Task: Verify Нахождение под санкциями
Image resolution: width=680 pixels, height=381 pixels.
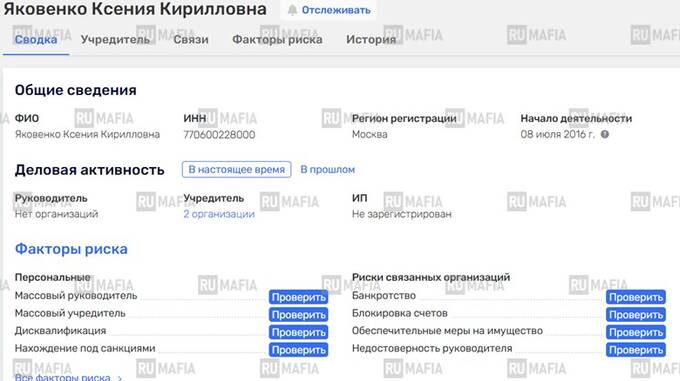Action: [x=298, y=350]
